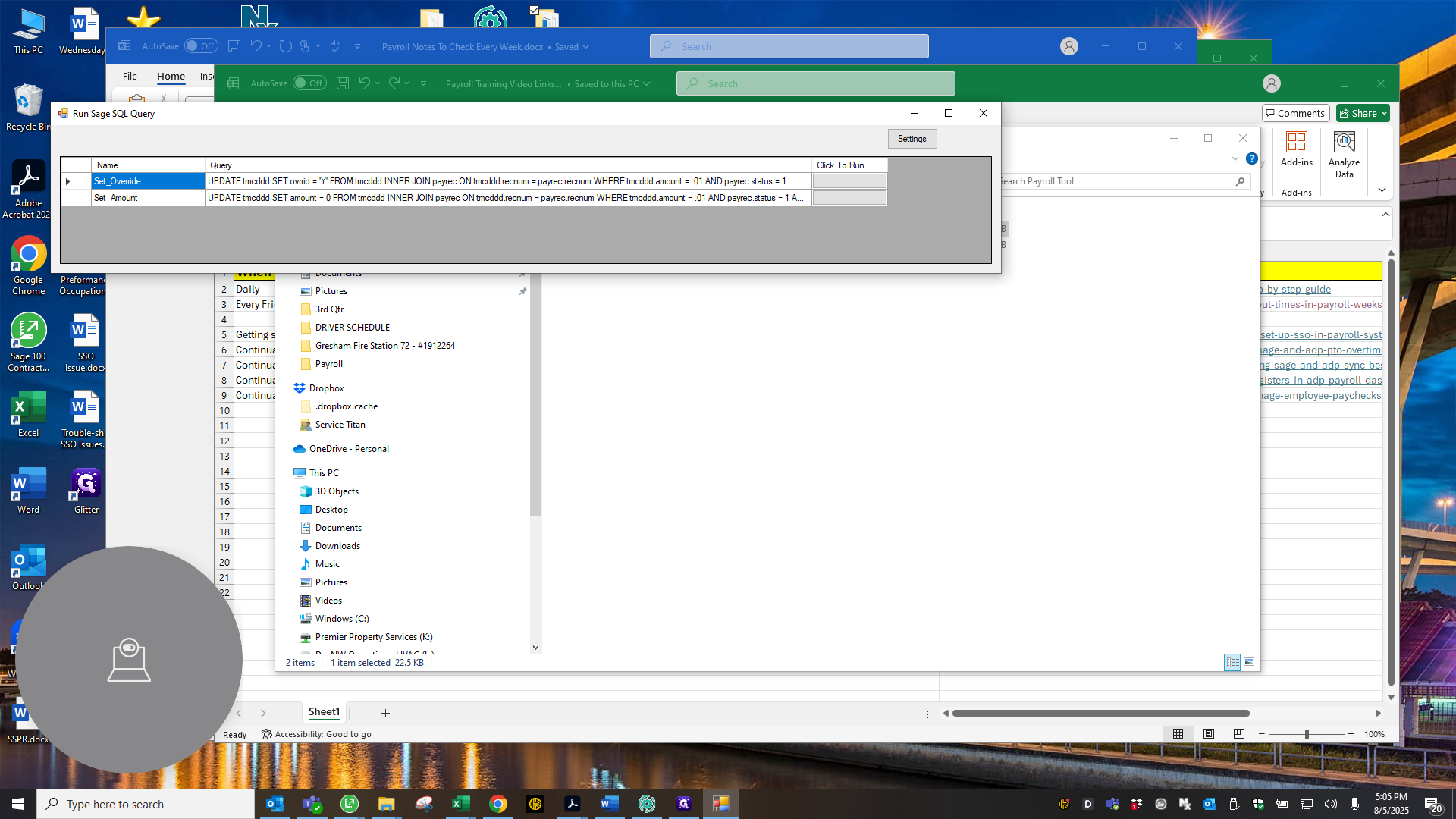Select the Home tab in Word
The width and height of the screenshot is (1456, 819).
point(171,76)
